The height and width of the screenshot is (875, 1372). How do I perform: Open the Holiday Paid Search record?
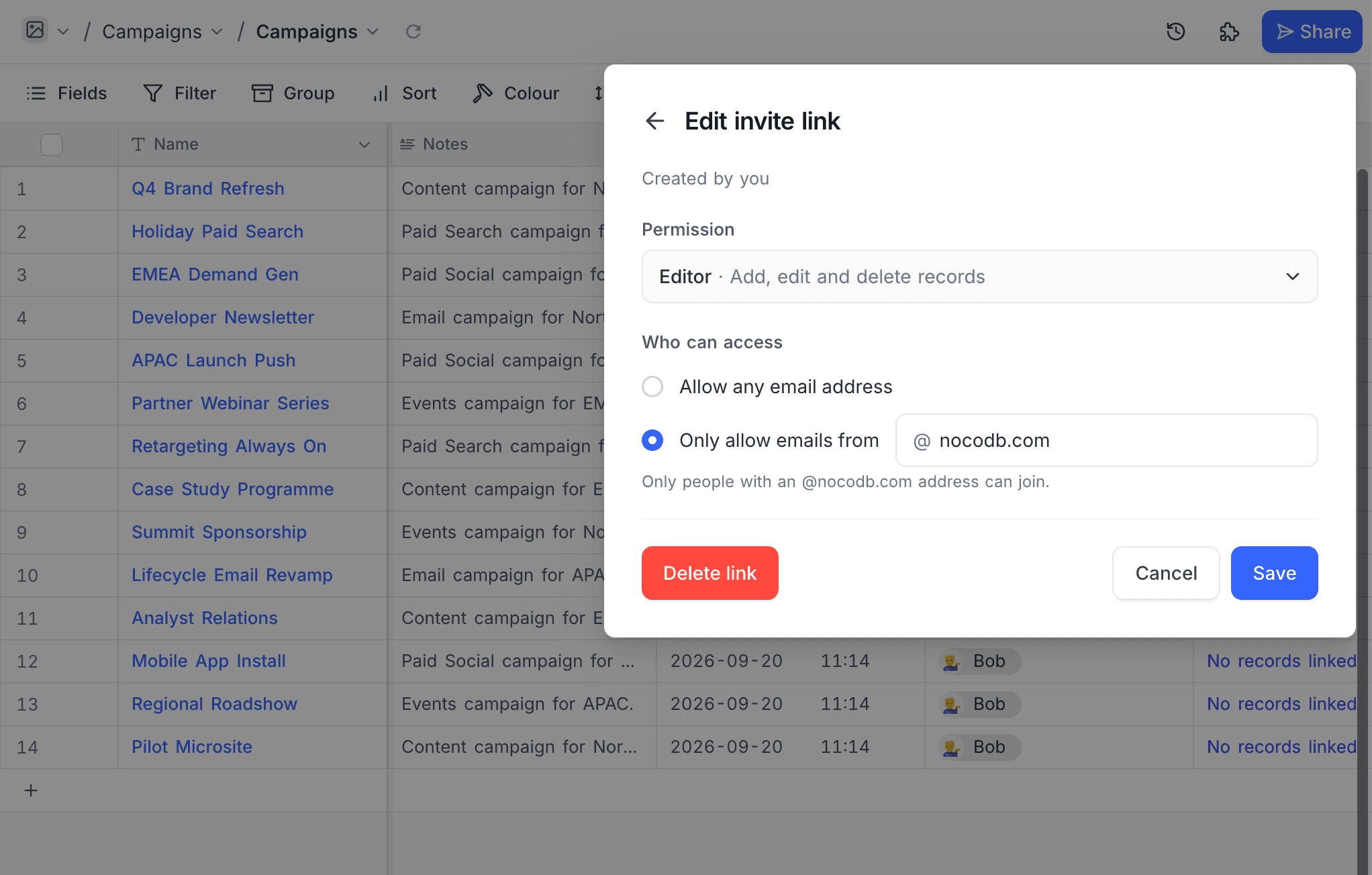[217, 231]
